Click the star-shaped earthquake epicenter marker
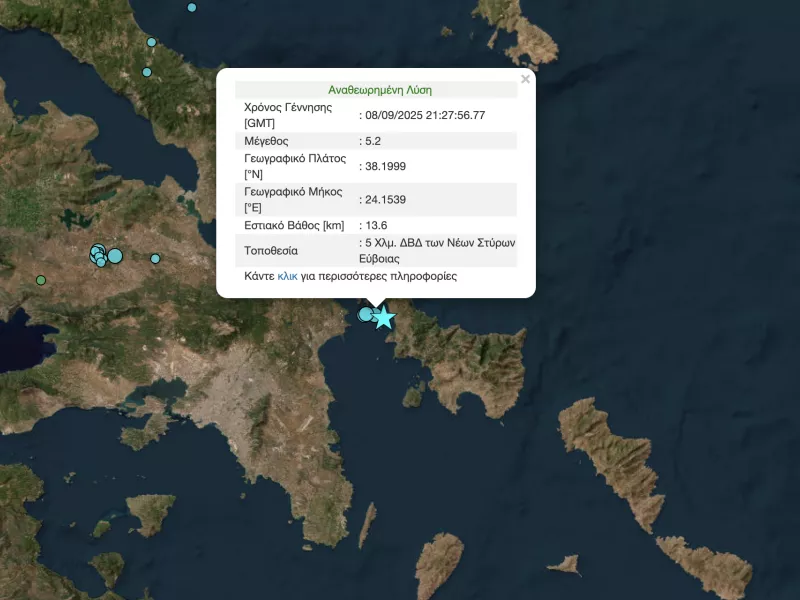The height and width of the screenshot is (600, 800). coord(384,318)
